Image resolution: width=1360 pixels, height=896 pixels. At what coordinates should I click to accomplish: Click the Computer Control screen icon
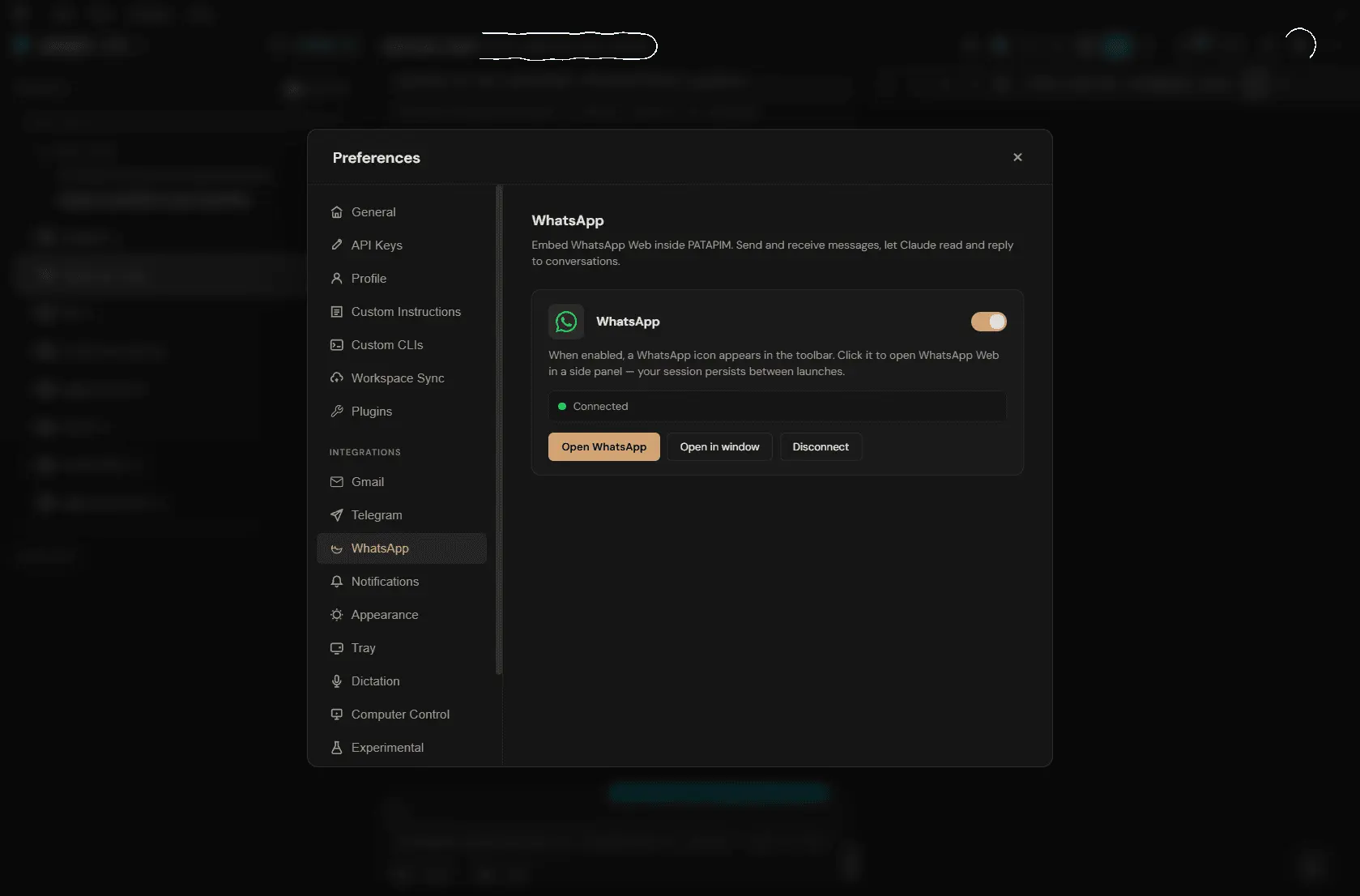[x=337, y=715]
